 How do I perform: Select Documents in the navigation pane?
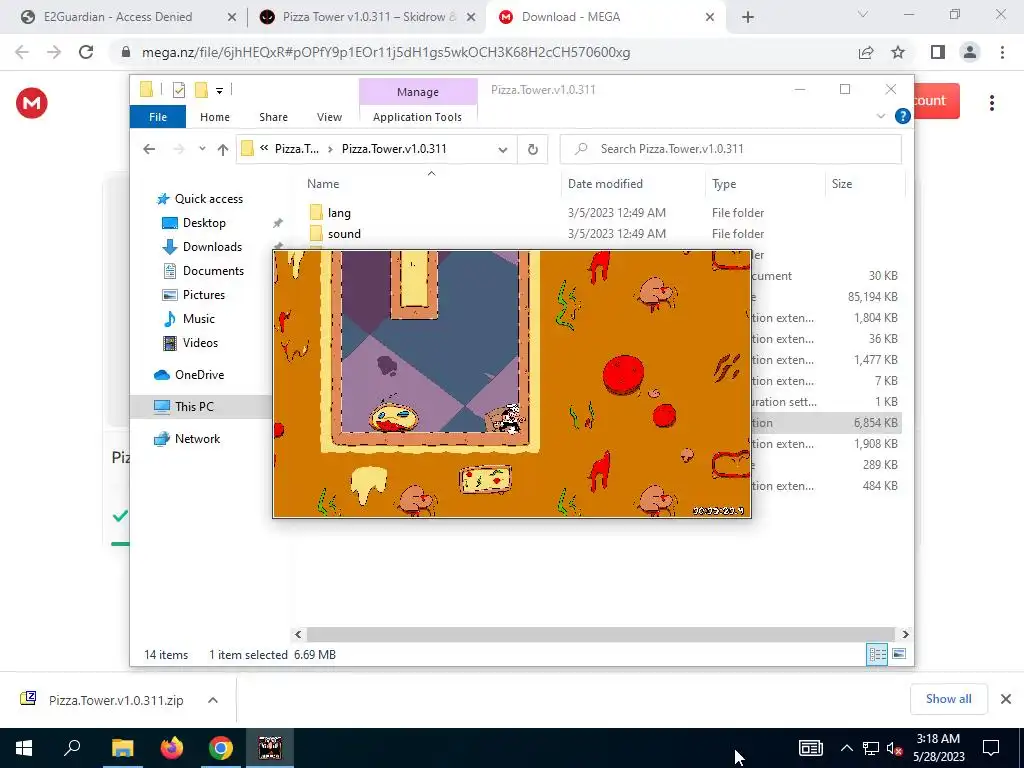coord(213,271)
